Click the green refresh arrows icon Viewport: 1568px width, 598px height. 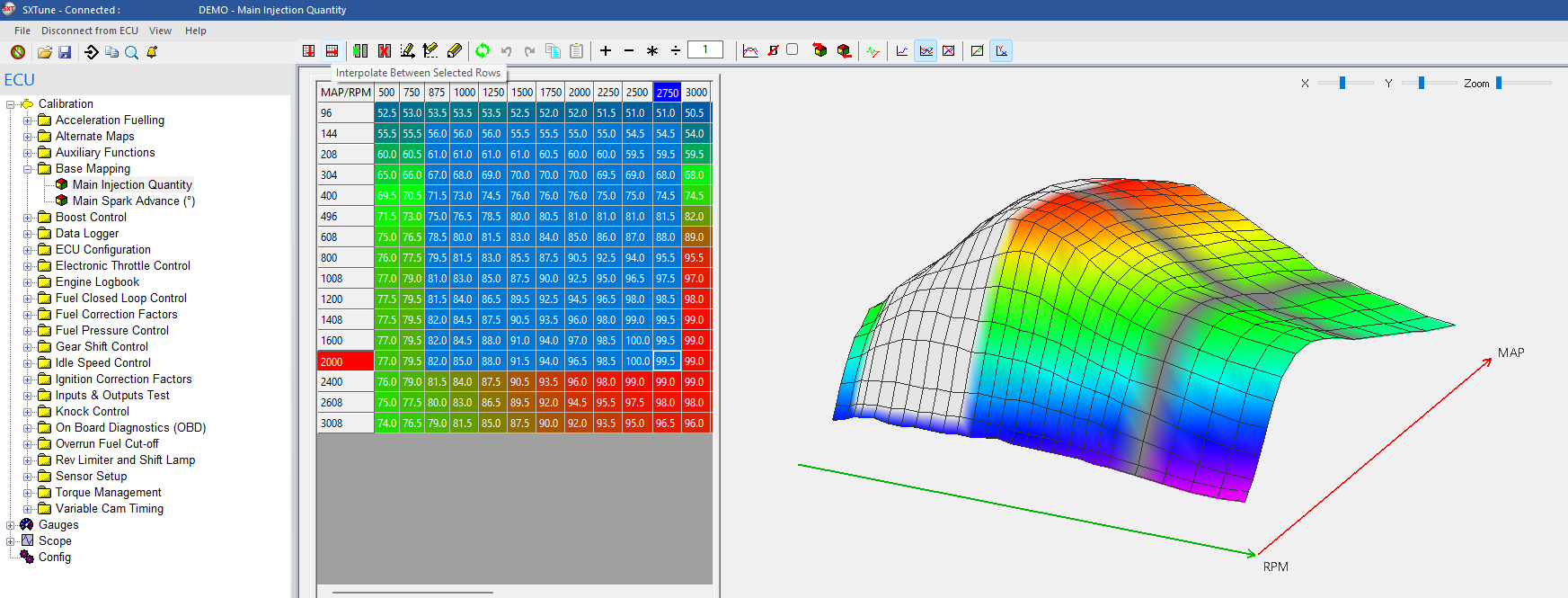(483, 50)
